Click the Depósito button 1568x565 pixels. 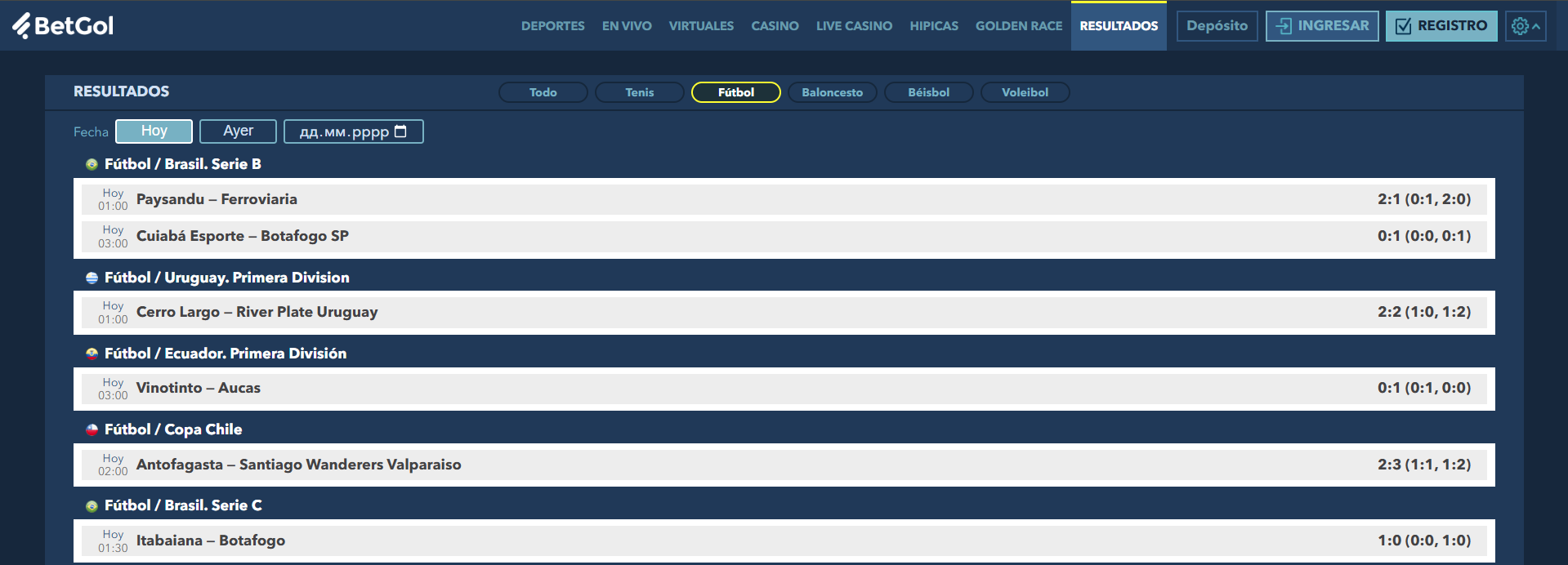1217,26
